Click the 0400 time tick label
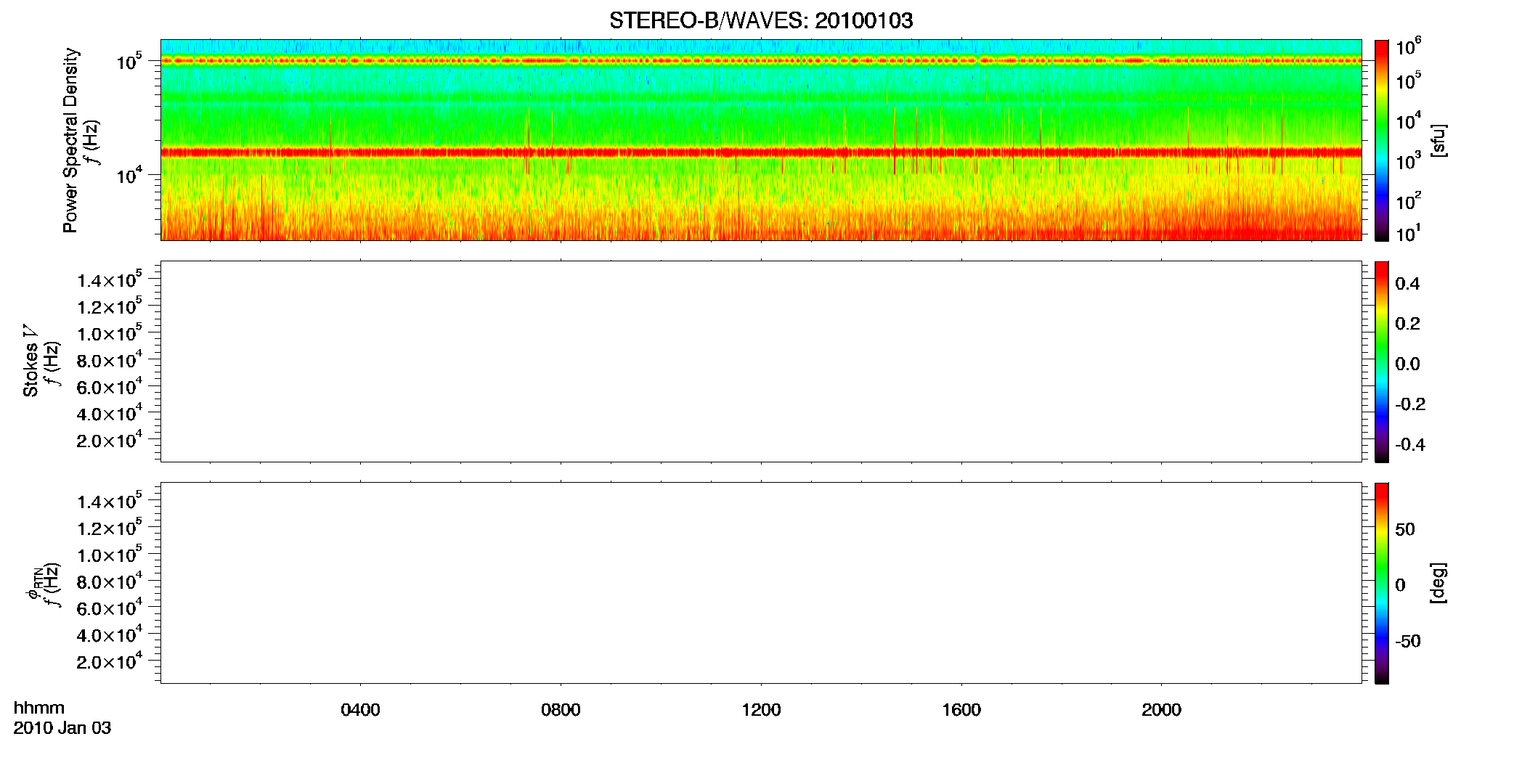 [360, 710]
